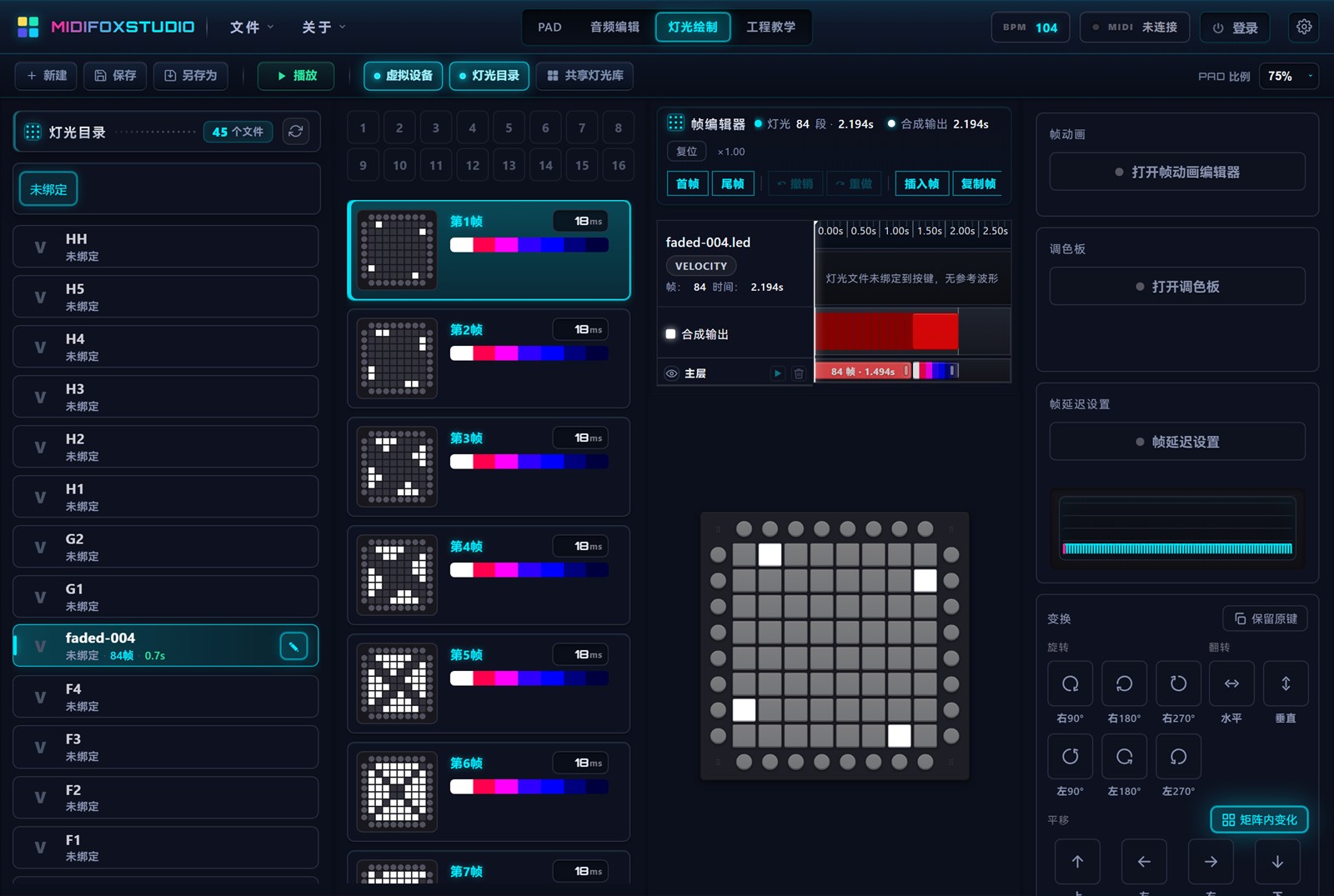Save with the 保存 button
This screenshot has height=896, width=1334.
(115, 75)
